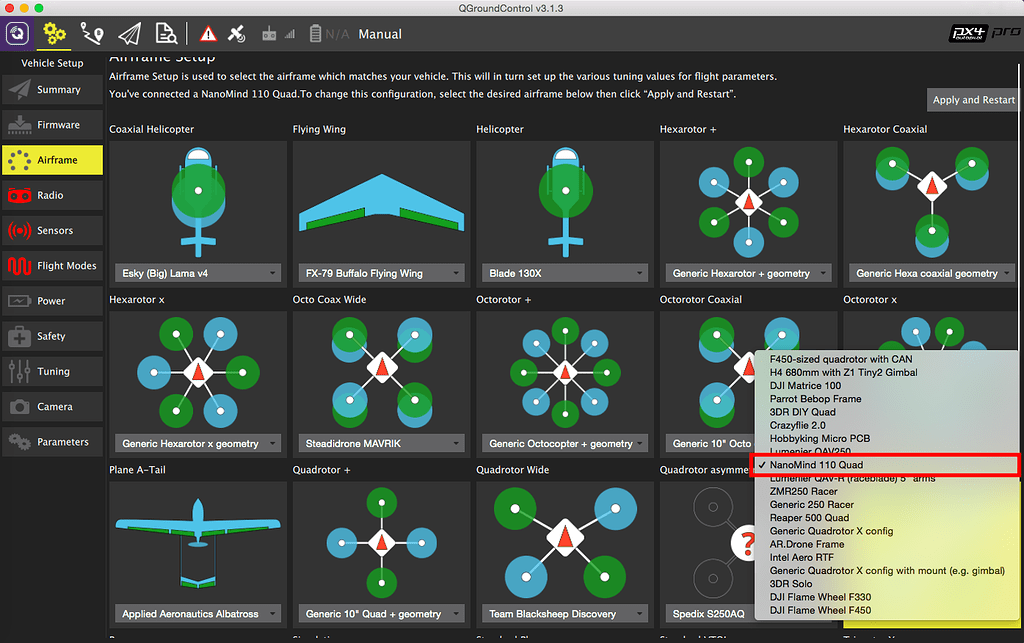Open the Flight Modes configuration page
This screenshot has width=1024, height=643.
[52, 265]
